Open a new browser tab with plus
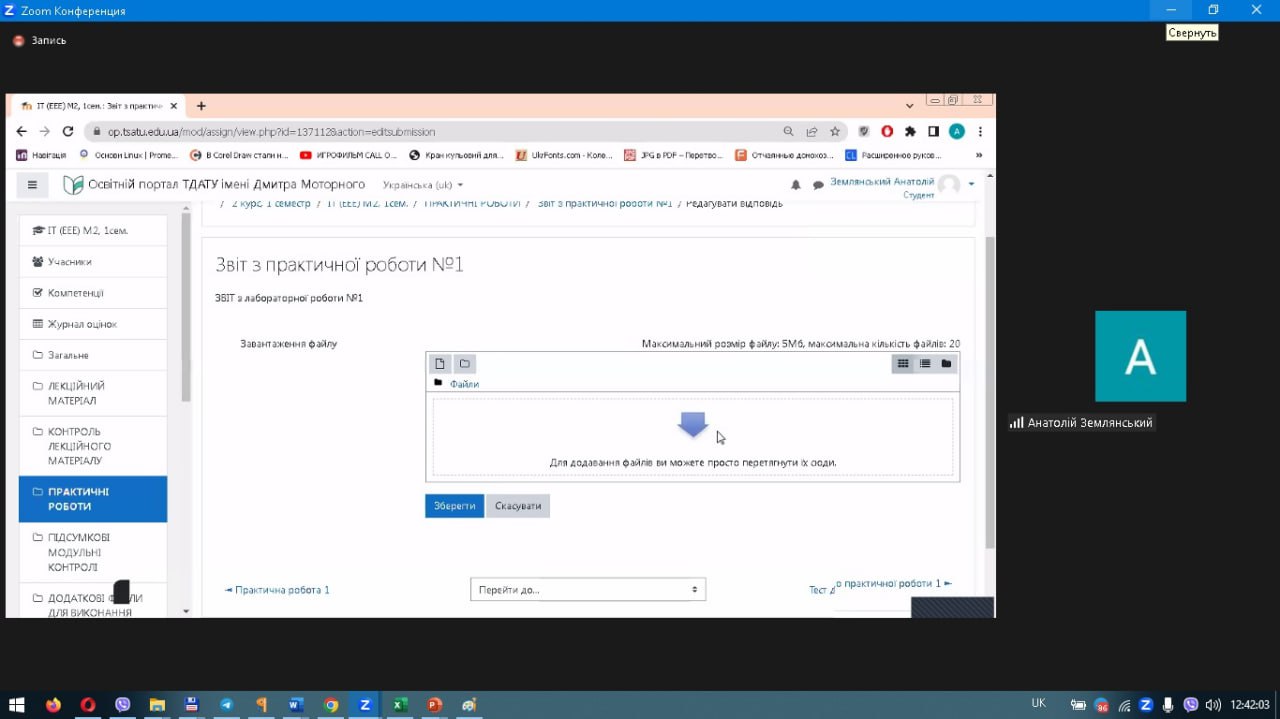The width and height of the screenshot is (1280, 719). click(201, 105)
